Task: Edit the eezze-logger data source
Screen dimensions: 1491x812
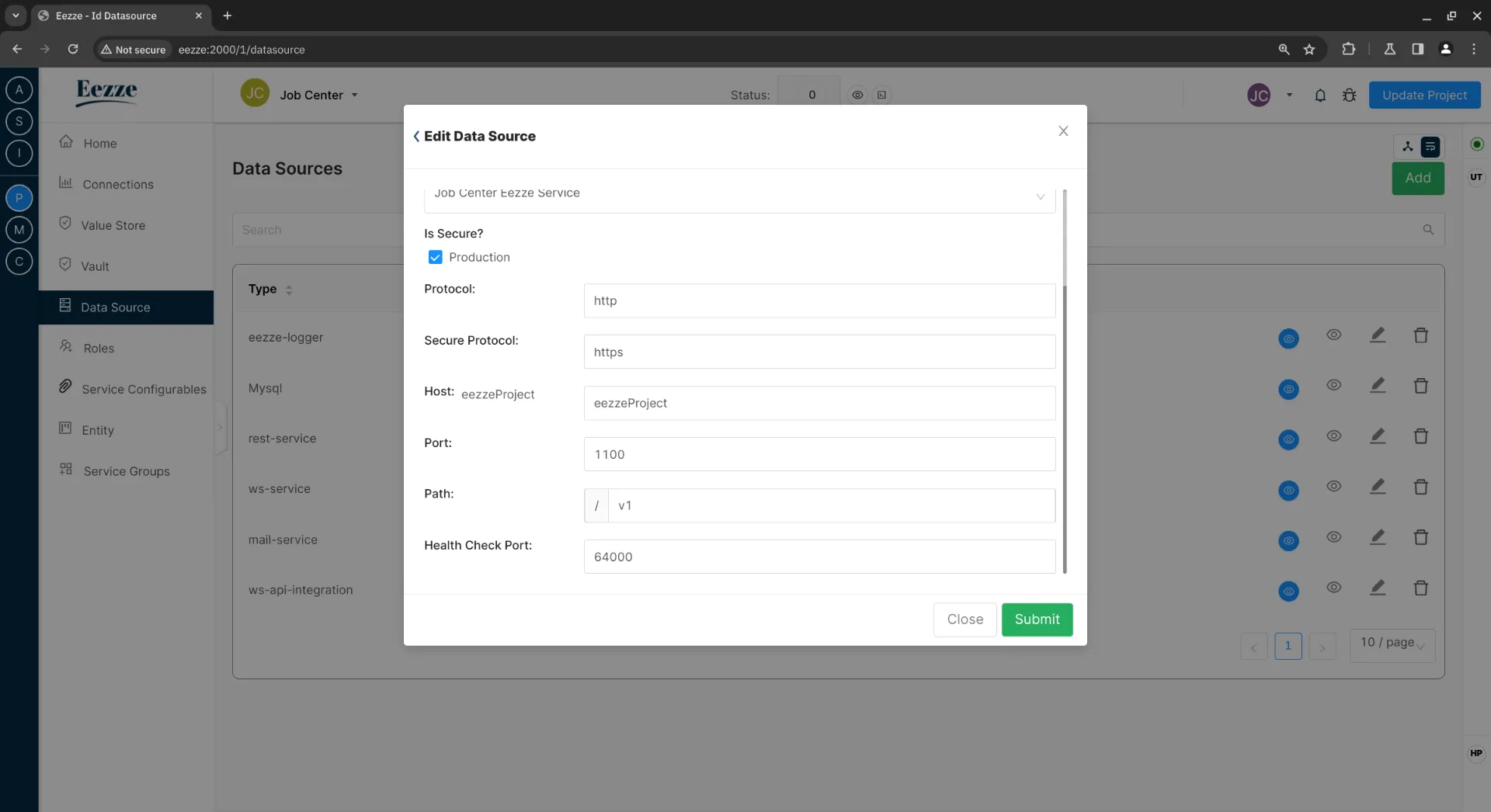Action: pyautogui.click(x=1378, y=335)
